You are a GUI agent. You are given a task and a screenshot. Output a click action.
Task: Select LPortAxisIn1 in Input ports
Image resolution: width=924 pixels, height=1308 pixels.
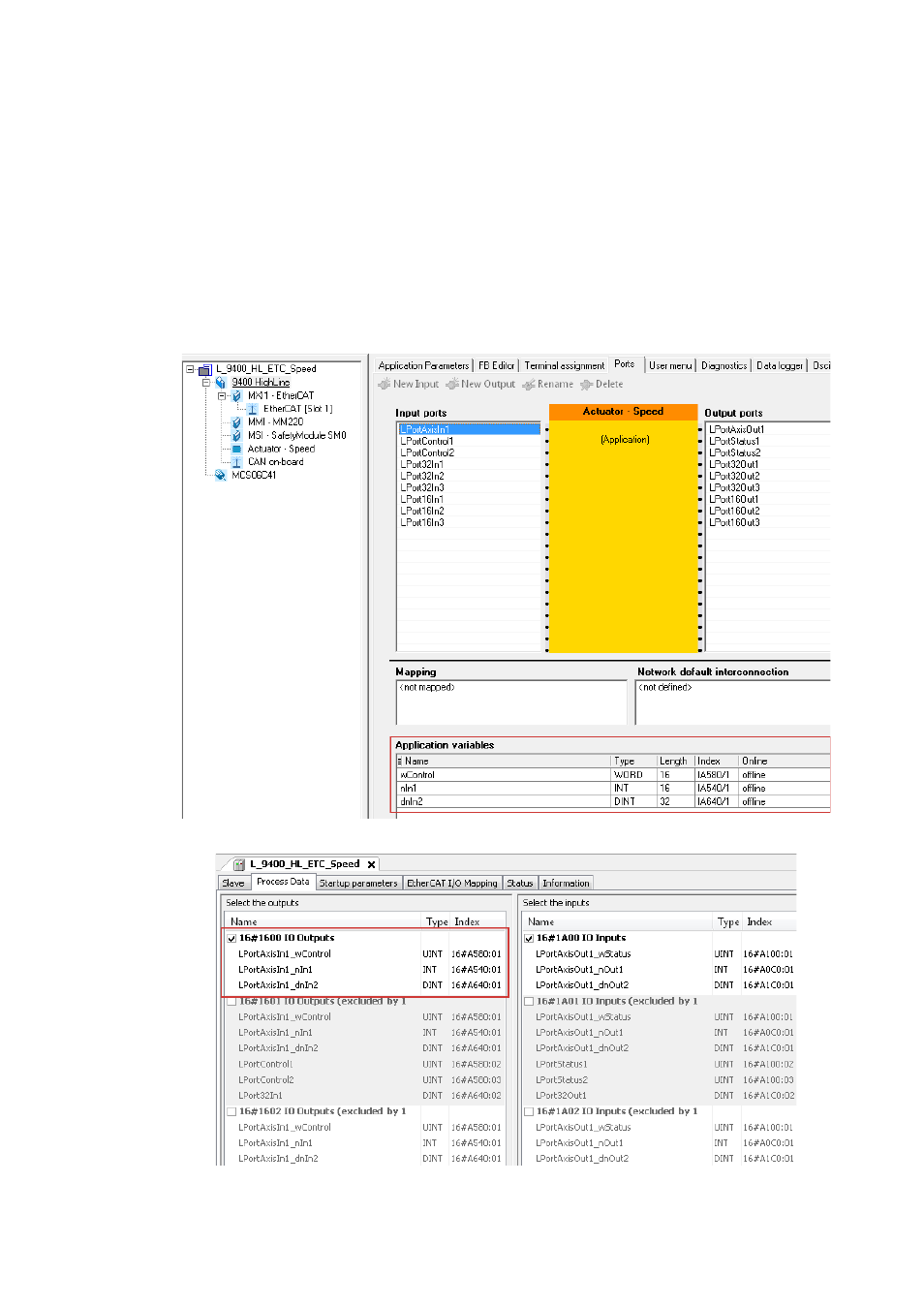tap(470, 429)
